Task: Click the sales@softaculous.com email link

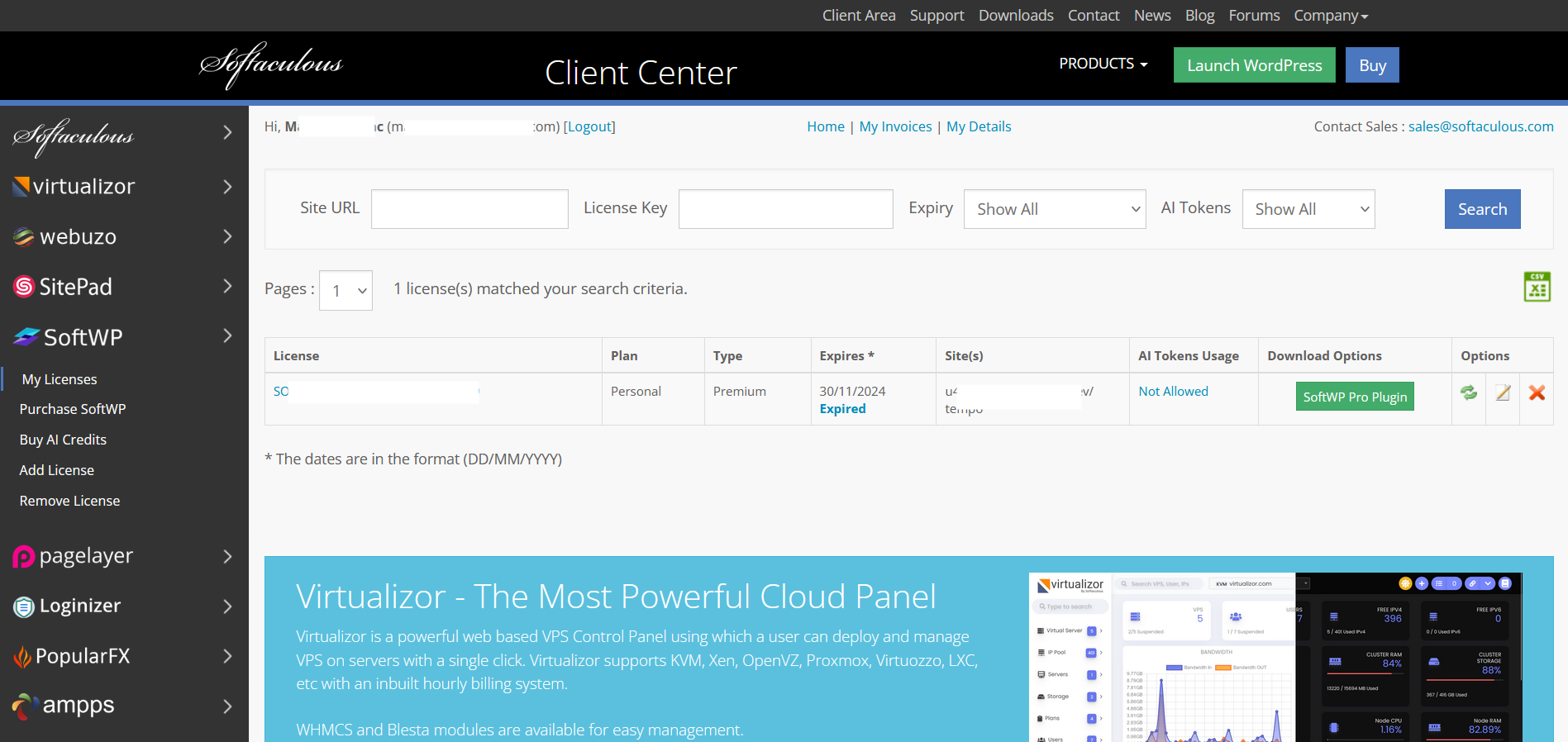Action: pyautogui.click(x=1481, y=126)
